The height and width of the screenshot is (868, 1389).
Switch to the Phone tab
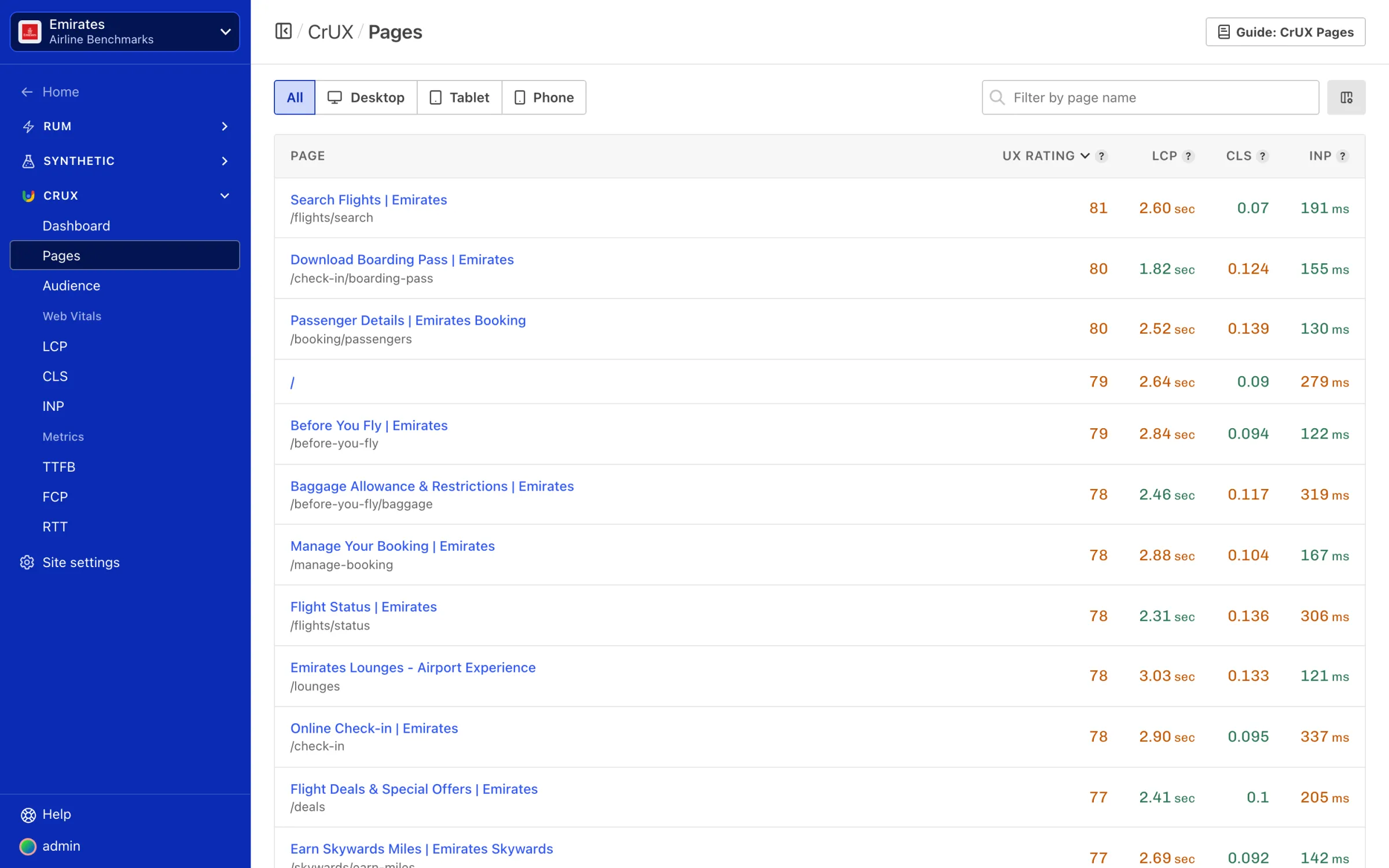point(544,97)
